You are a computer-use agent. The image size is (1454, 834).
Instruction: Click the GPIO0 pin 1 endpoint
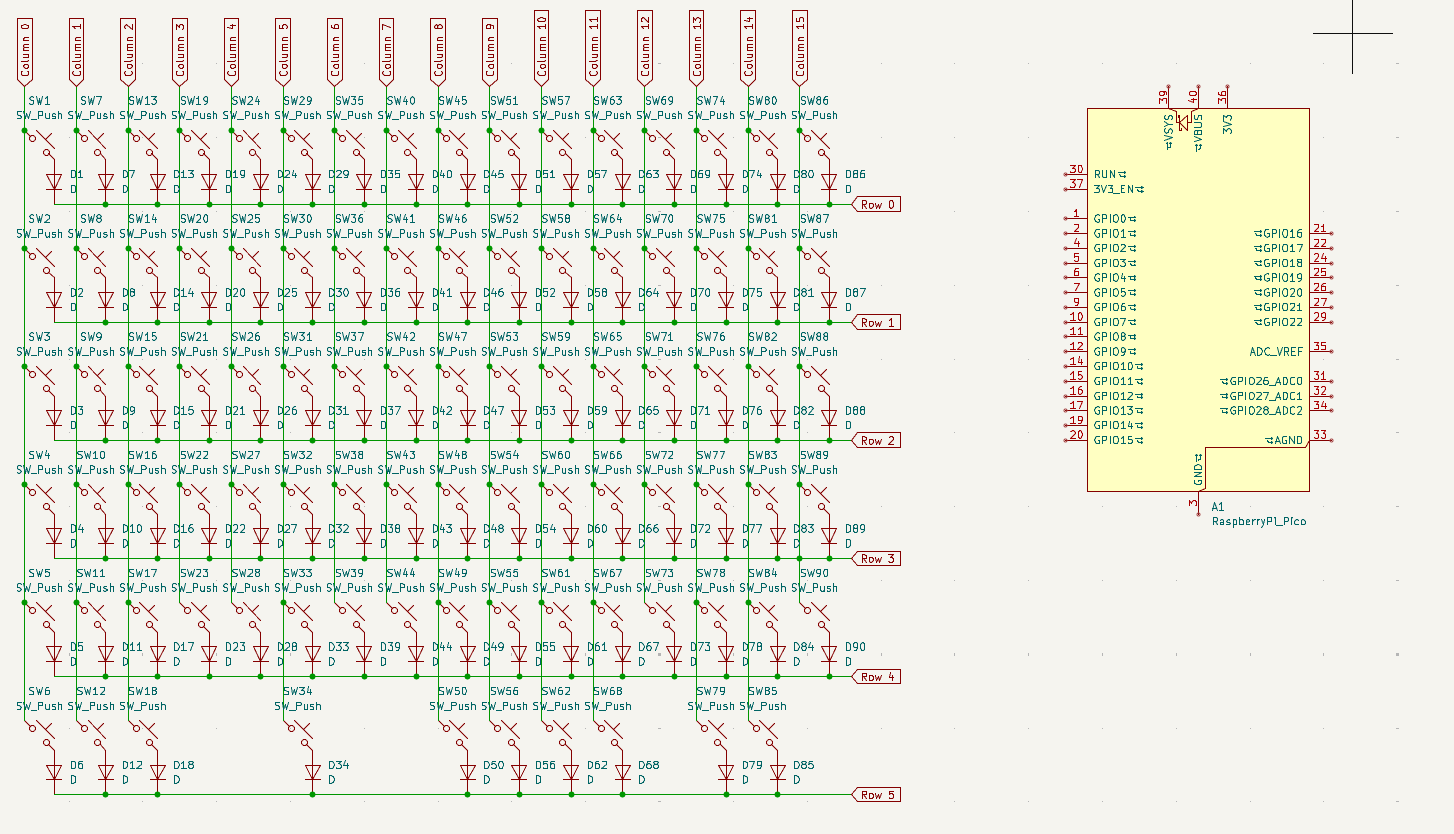(1068, 218)
